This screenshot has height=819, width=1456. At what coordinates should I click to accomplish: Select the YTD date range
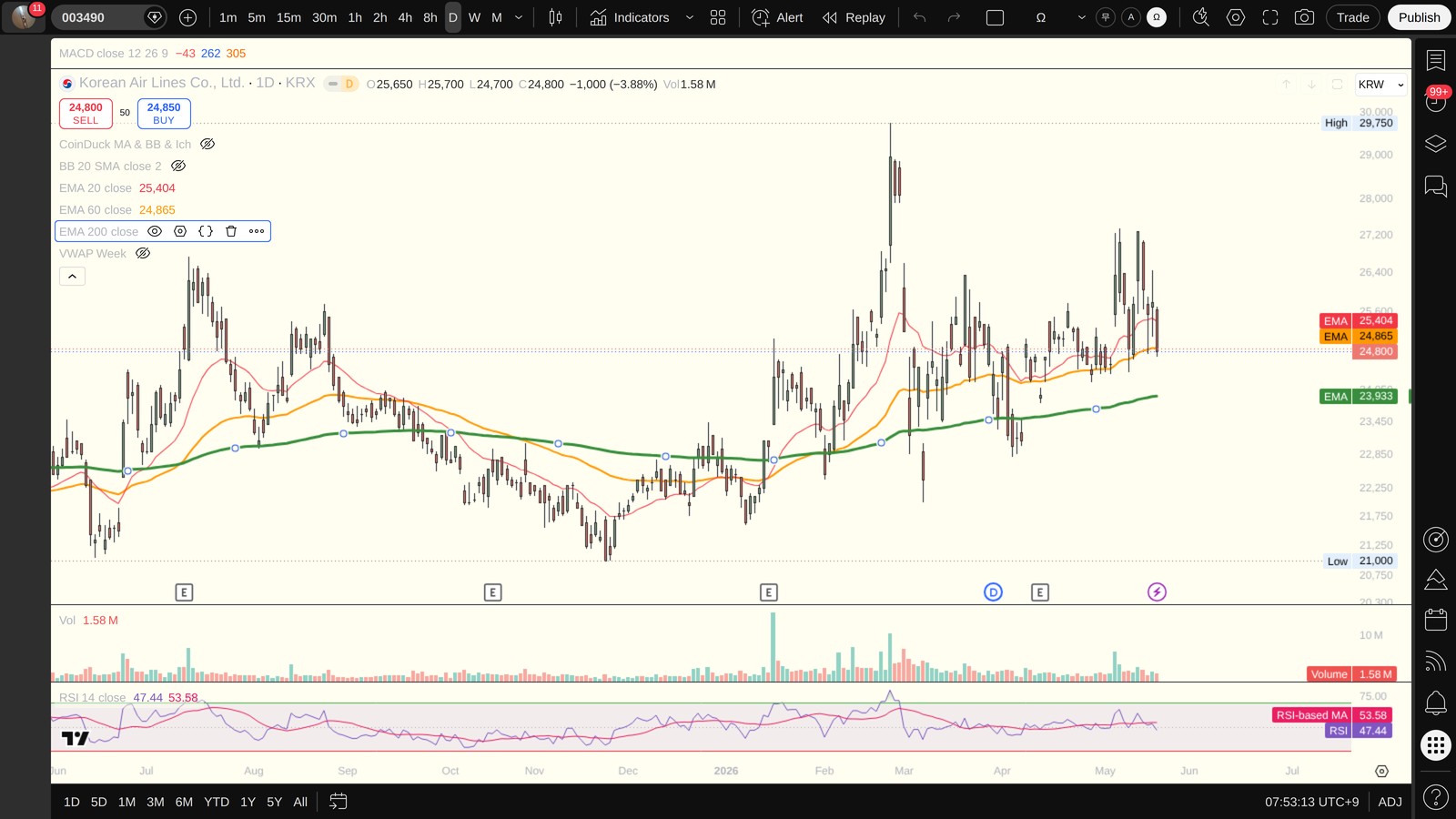(217, 802)
